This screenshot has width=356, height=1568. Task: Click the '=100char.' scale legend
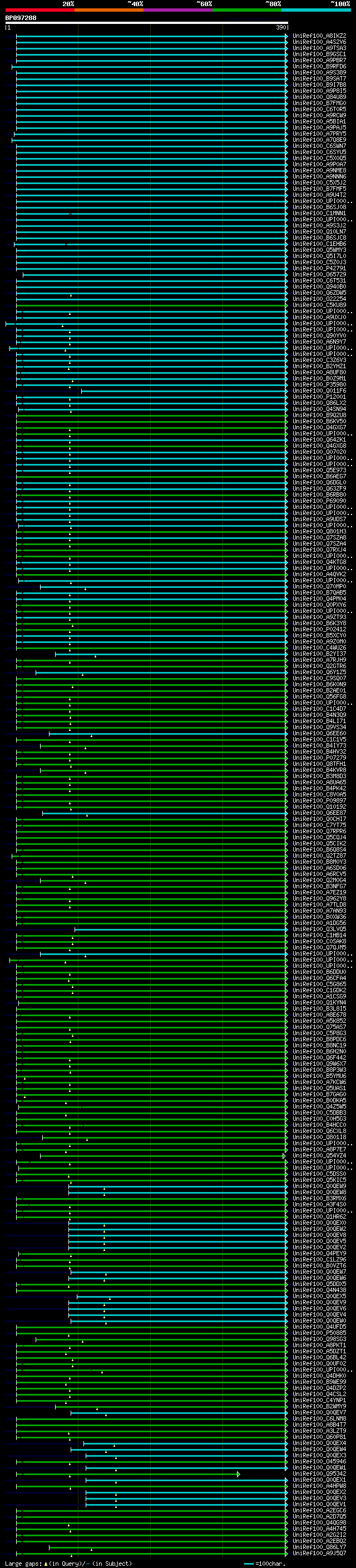coord(270,1563)
